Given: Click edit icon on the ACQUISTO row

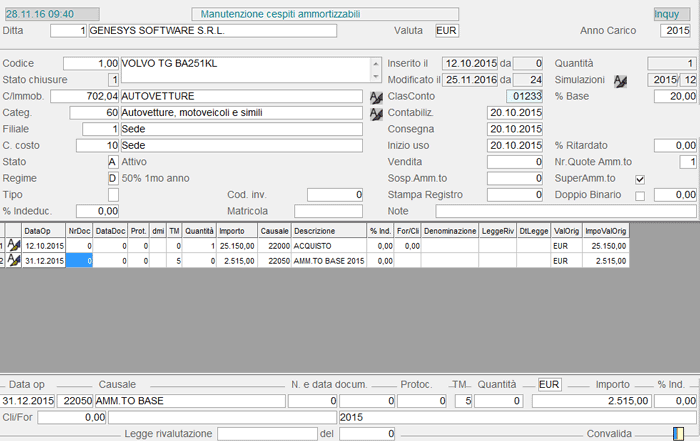Looking at the screenshot, I should click(14, 245).
